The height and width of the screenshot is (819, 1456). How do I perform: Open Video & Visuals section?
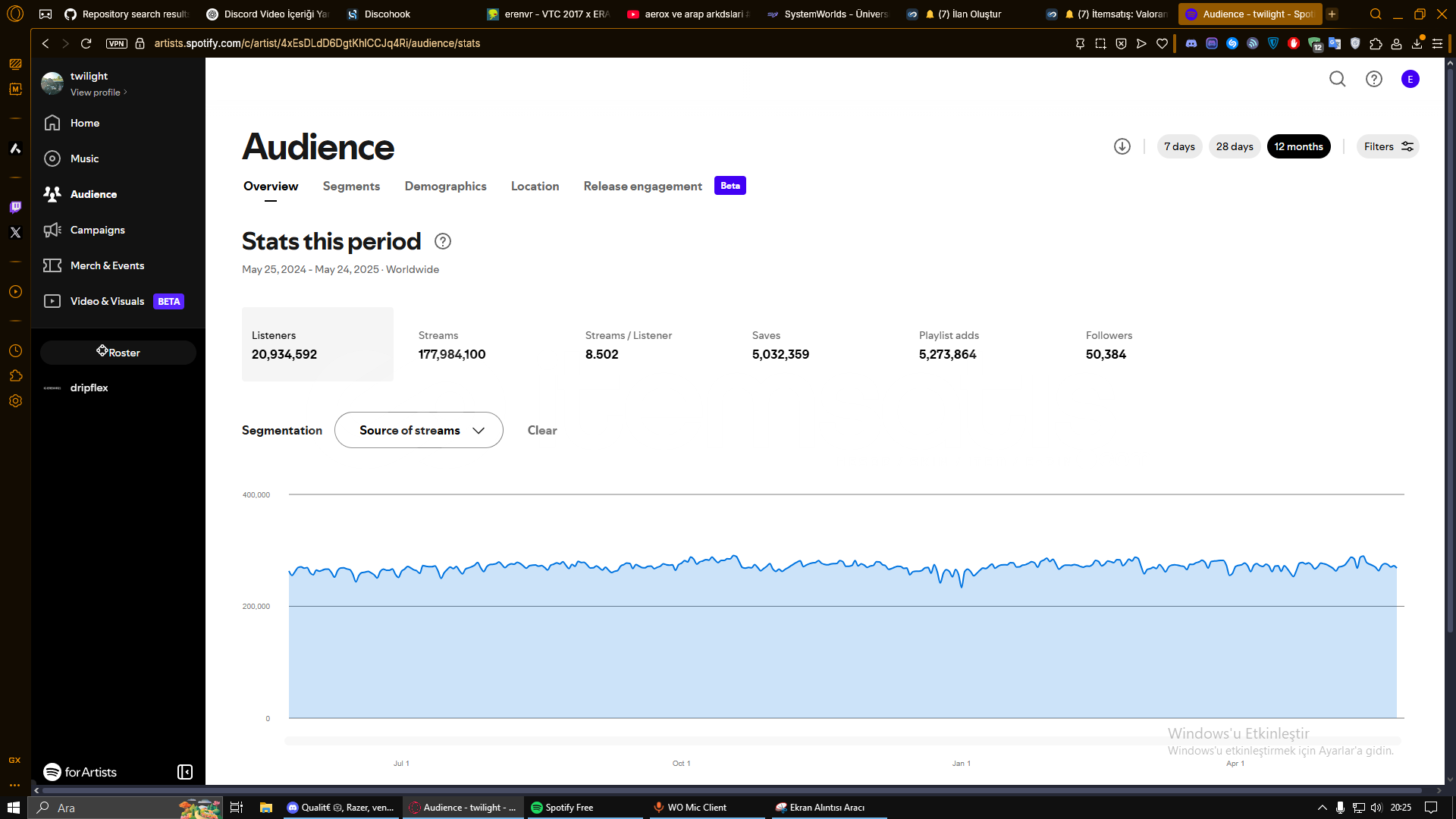pyautogui.click(x=107, y=301)
